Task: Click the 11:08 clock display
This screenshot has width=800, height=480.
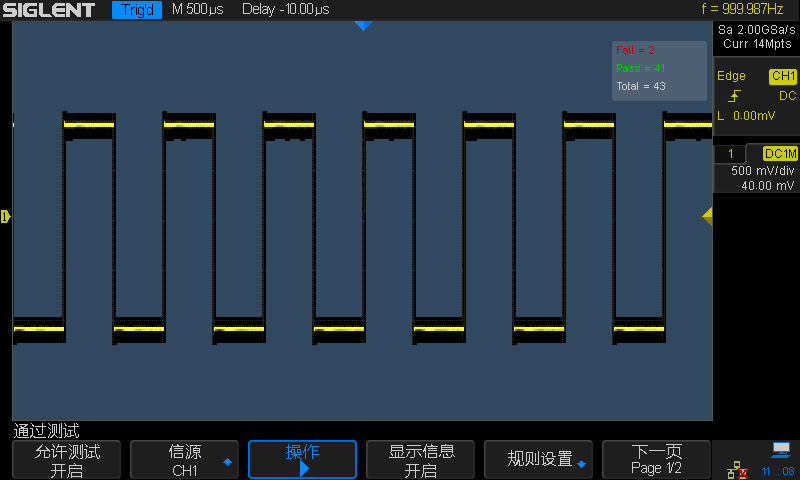Action: (778, 471)
